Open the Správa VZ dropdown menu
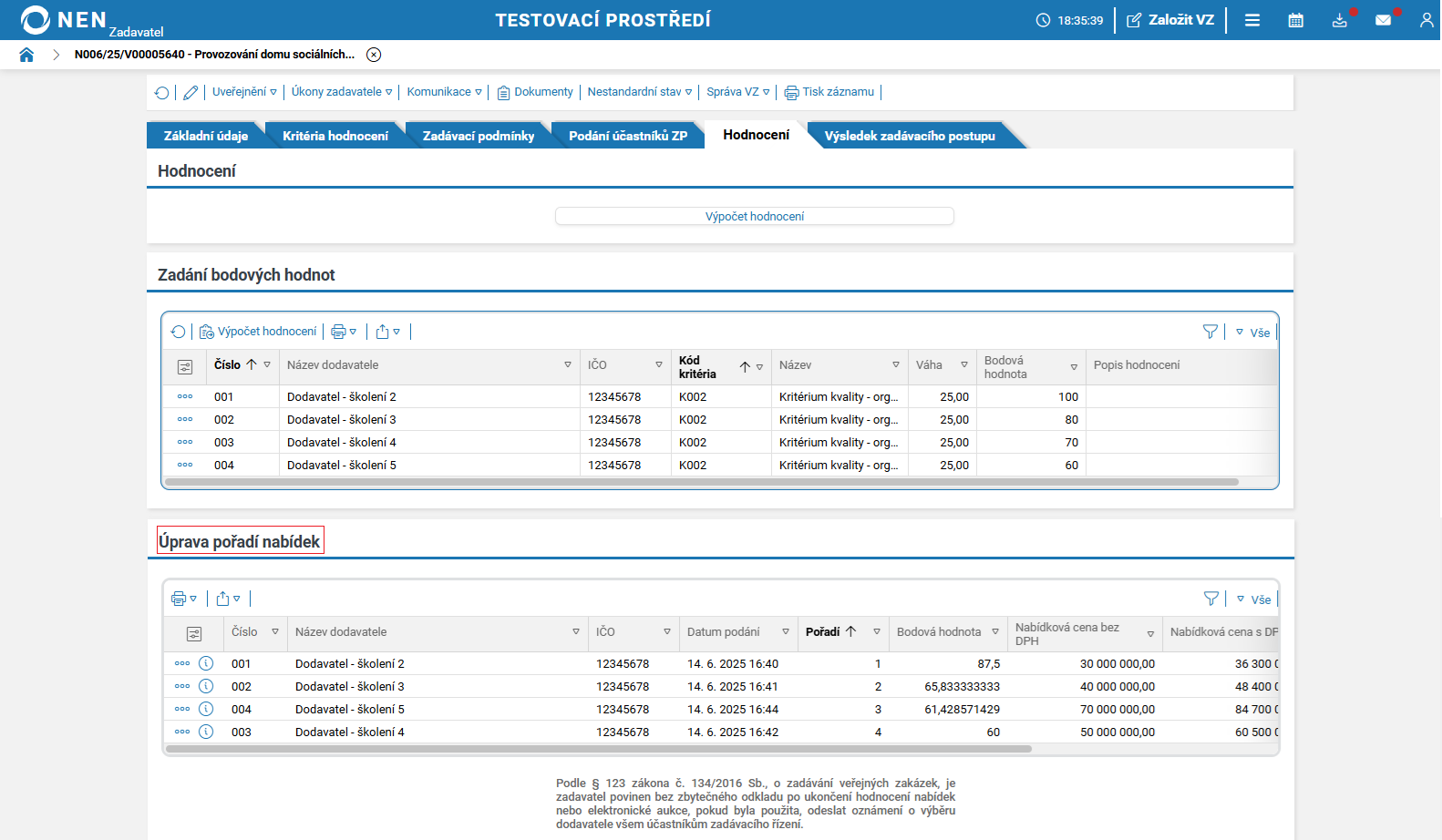The height and width of the screenshot is (840, 1442). point(737,92)
